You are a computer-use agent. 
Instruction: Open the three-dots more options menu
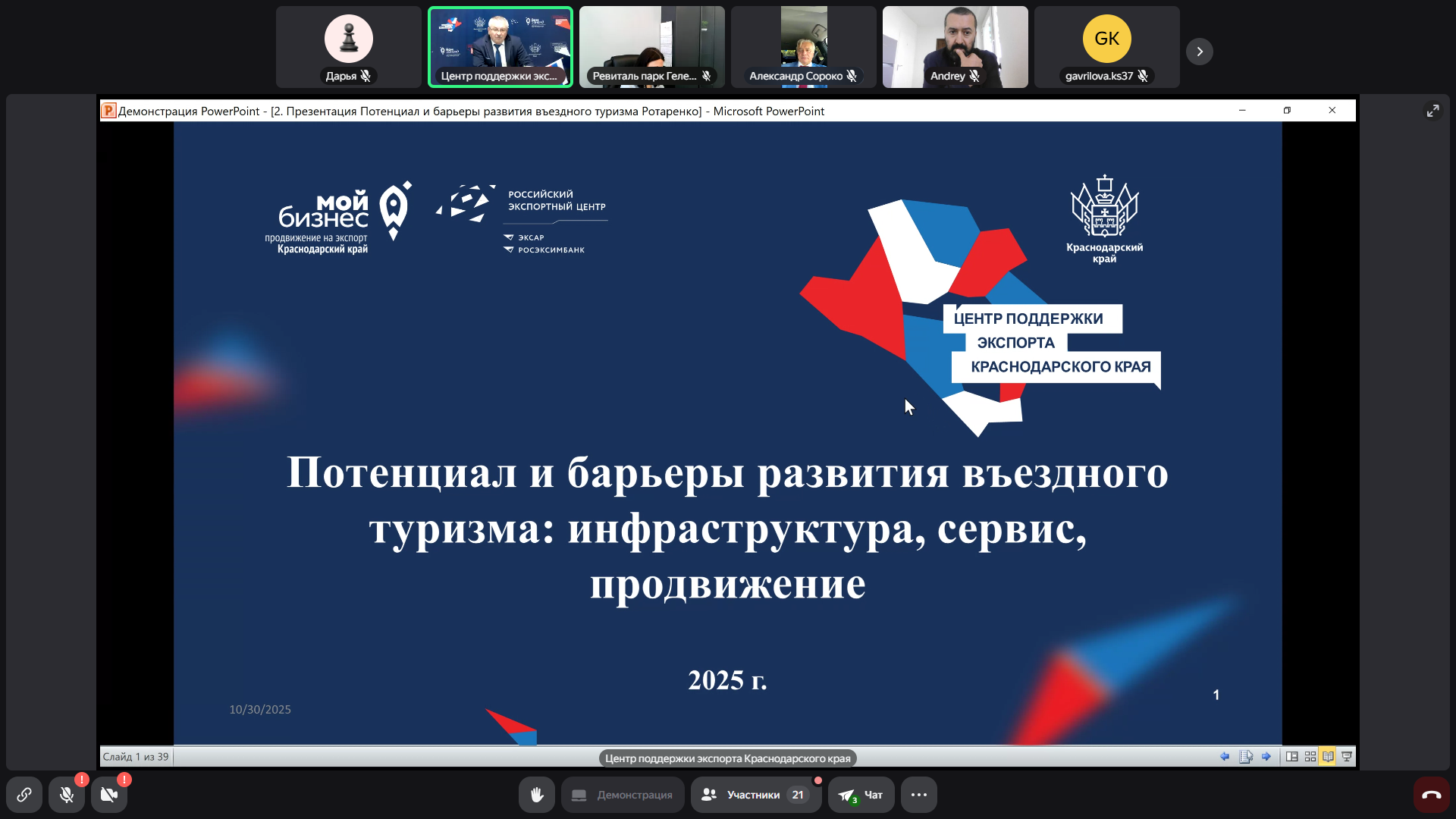tap(919, 795)
